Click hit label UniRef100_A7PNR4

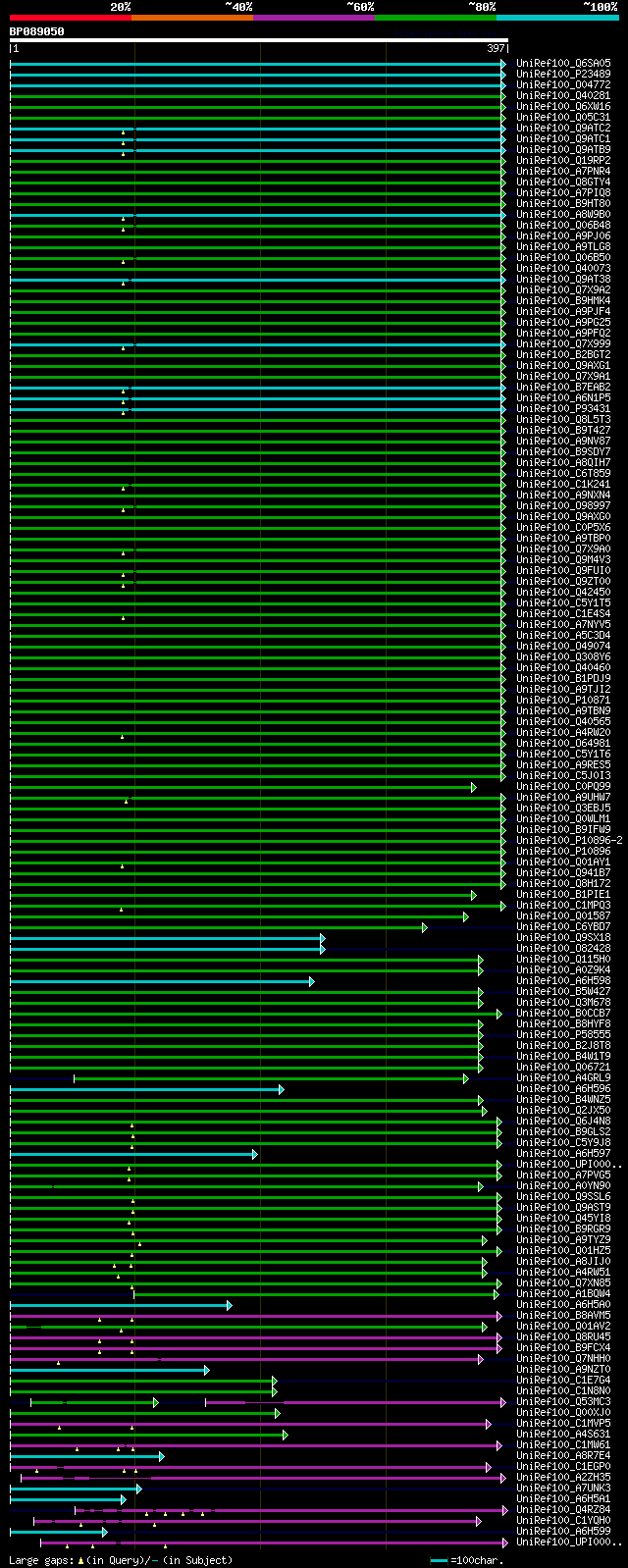pos(563,171)
